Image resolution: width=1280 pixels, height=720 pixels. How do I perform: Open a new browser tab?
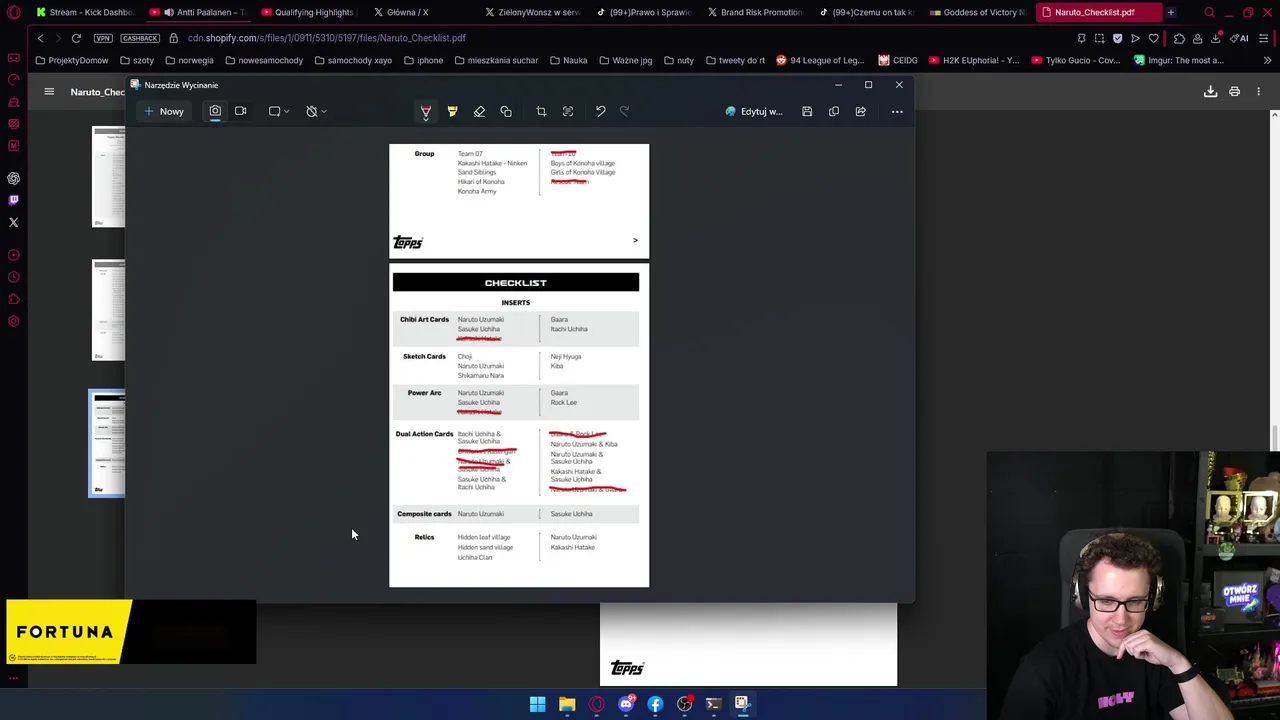(1170, 12)
